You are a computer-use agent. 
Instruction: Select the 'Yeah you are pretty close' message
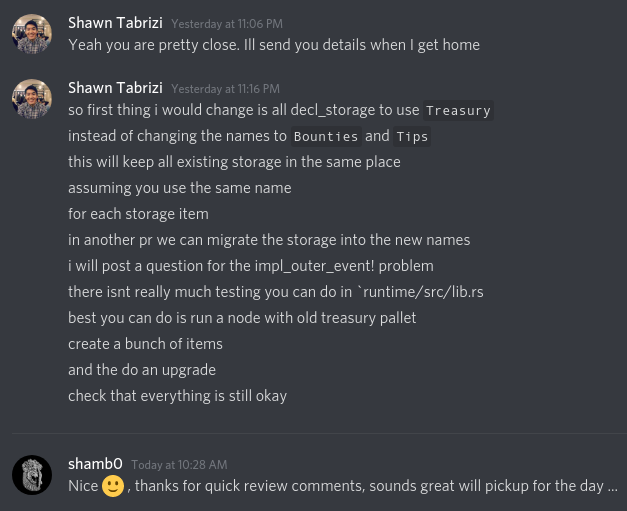[274, 45]
